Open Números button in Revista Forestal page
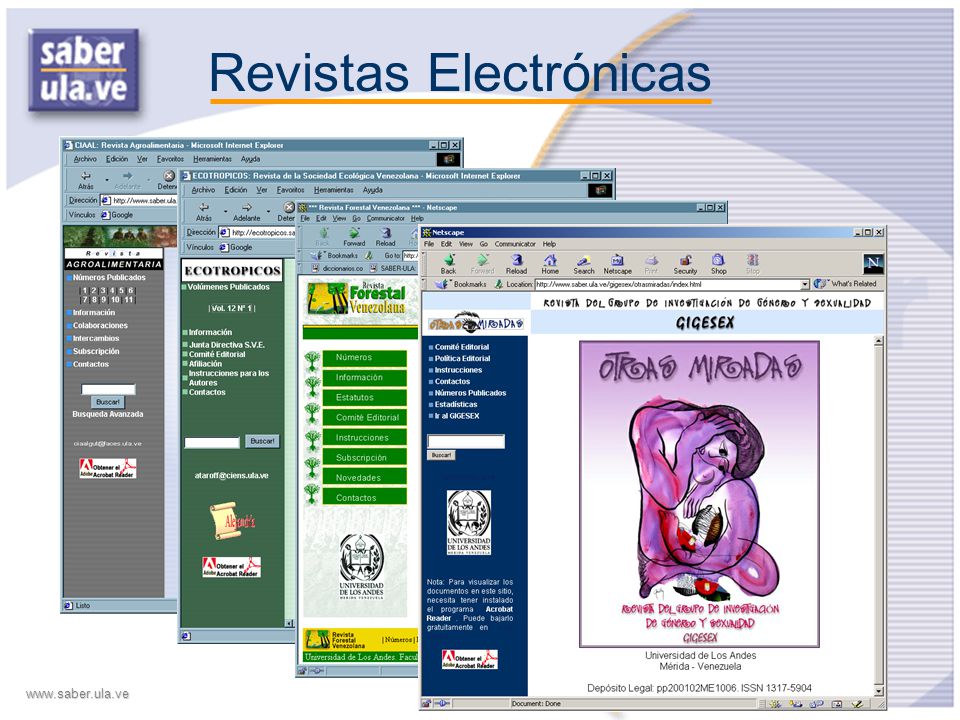960x720 pixels. click(x=364, y=358)
